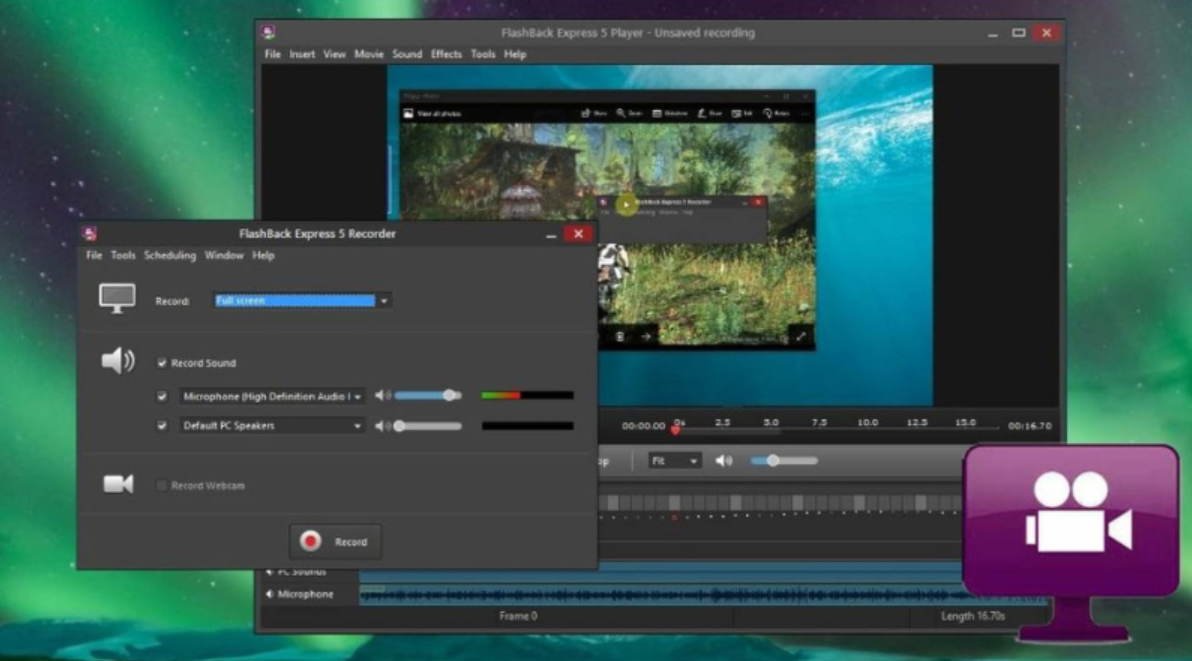The width and height of the screenshot is (1192, 661).
Task: Click the 5.0 mark on the timeline ruler
Action: (771, 422)
